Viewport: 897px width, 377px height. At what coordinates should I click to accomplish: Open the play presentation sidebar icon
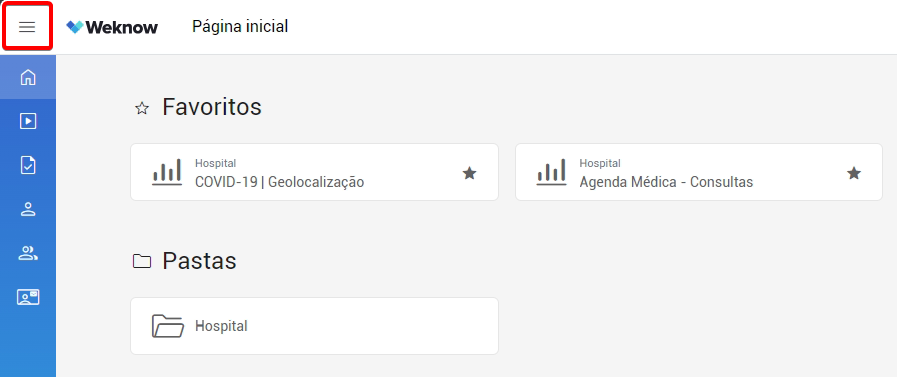tap(27, 121)
